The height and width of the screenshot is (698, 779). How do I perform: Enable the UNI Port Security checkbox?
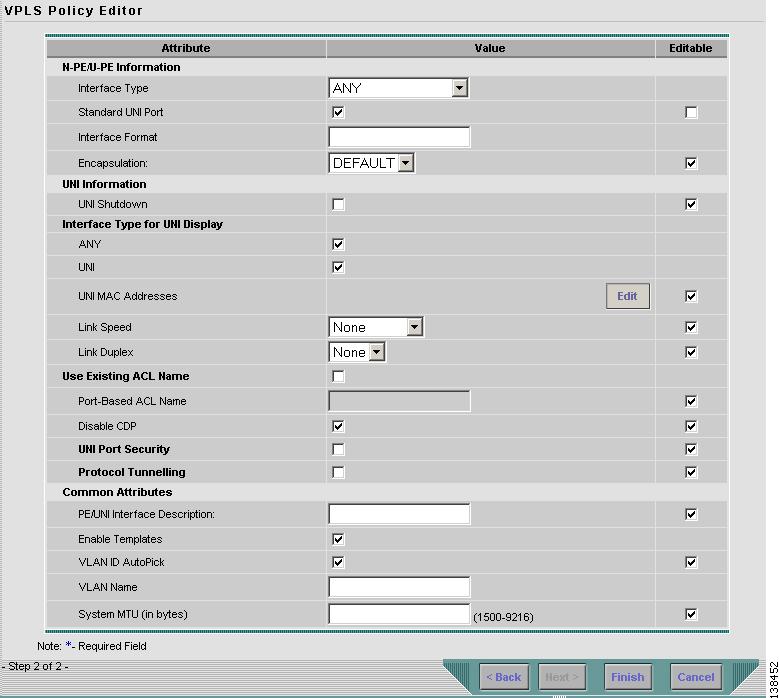click(x=338, y=449)
